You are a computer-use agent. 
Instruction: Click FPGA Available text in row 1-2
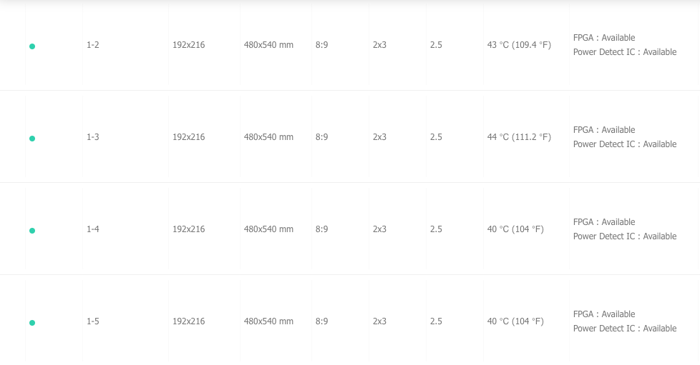coord(604,38)
